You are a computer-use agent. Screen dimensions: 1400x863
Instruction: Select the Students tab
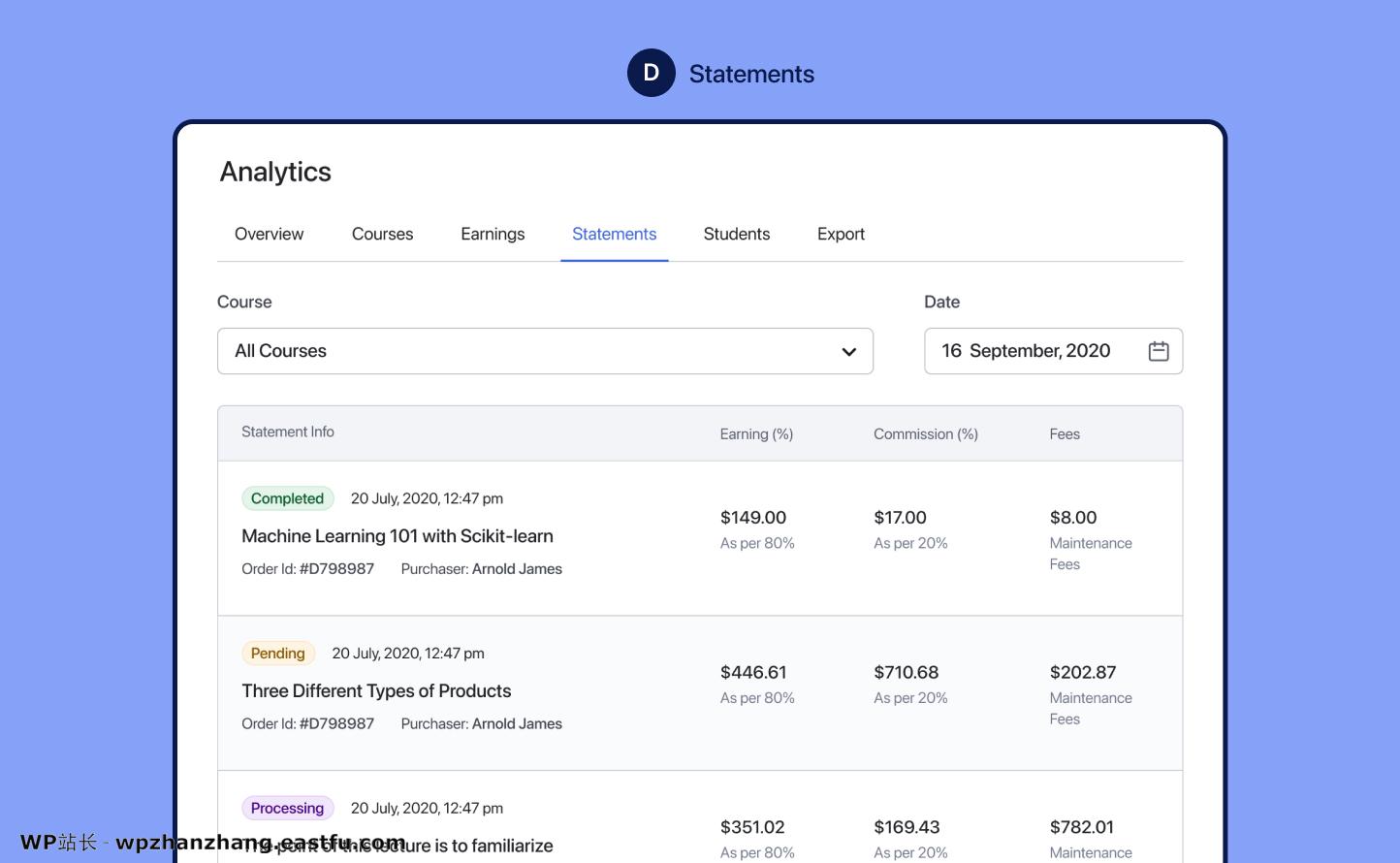(x=736, y=234)
